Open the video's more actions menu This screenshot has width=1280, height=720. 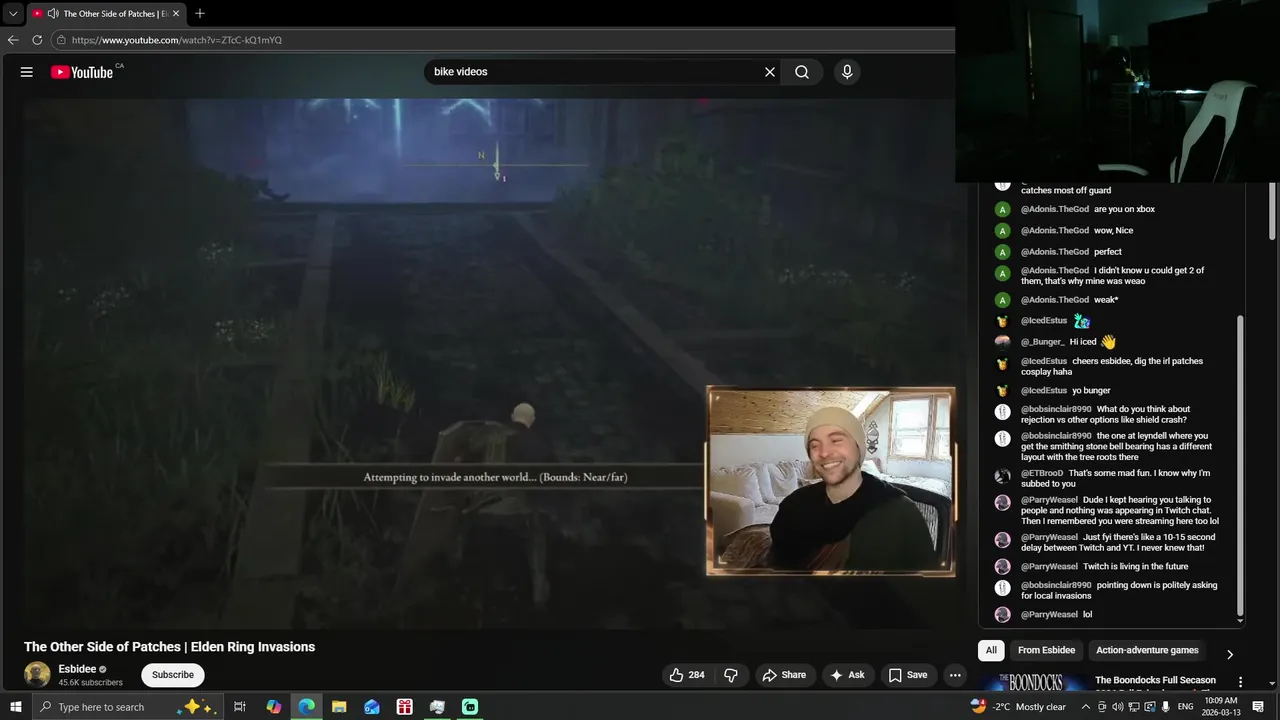(x=955, y=675)
